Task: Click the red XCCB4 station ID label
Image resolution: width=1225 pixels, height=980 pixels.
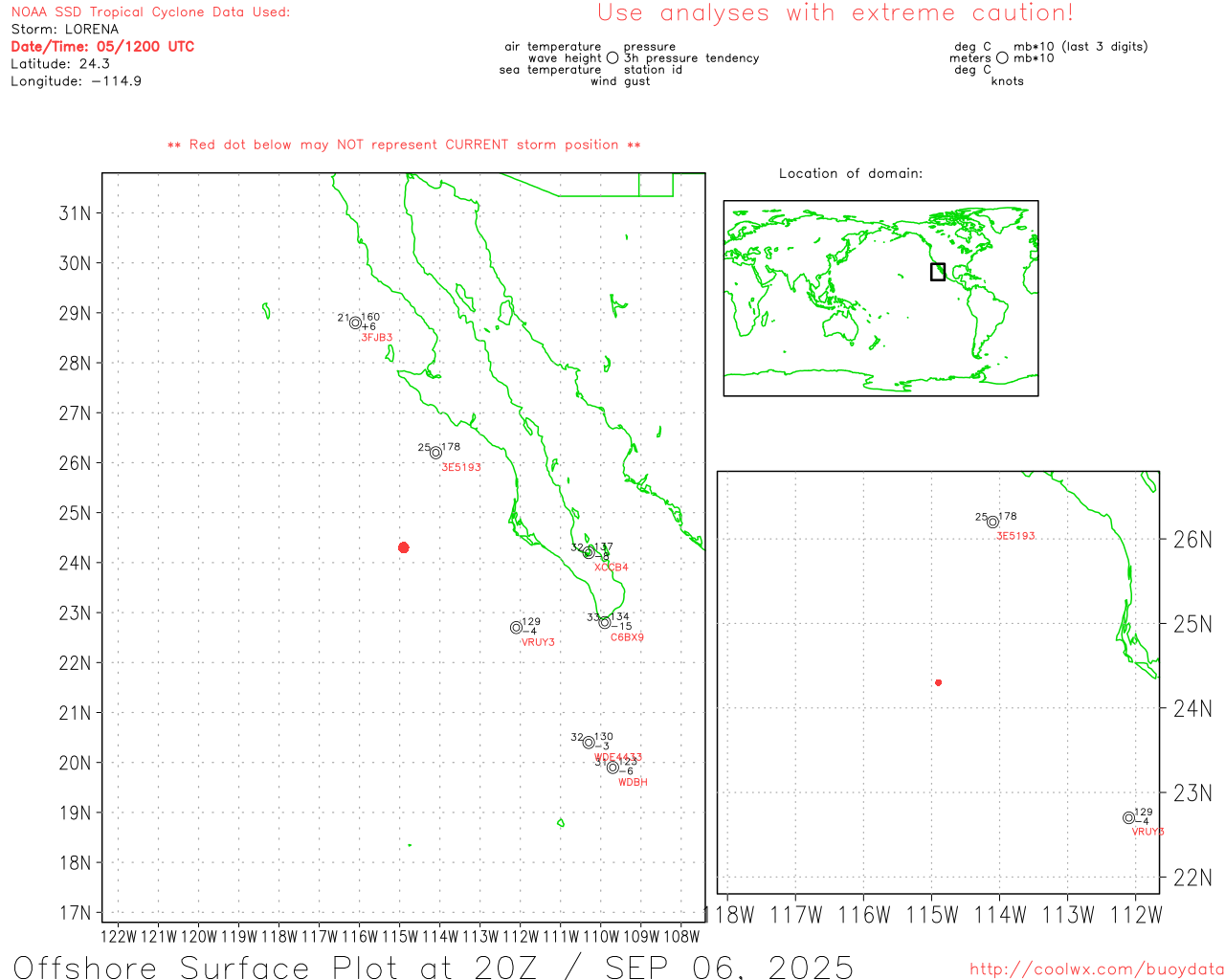Action: click(x=612, y=568)
